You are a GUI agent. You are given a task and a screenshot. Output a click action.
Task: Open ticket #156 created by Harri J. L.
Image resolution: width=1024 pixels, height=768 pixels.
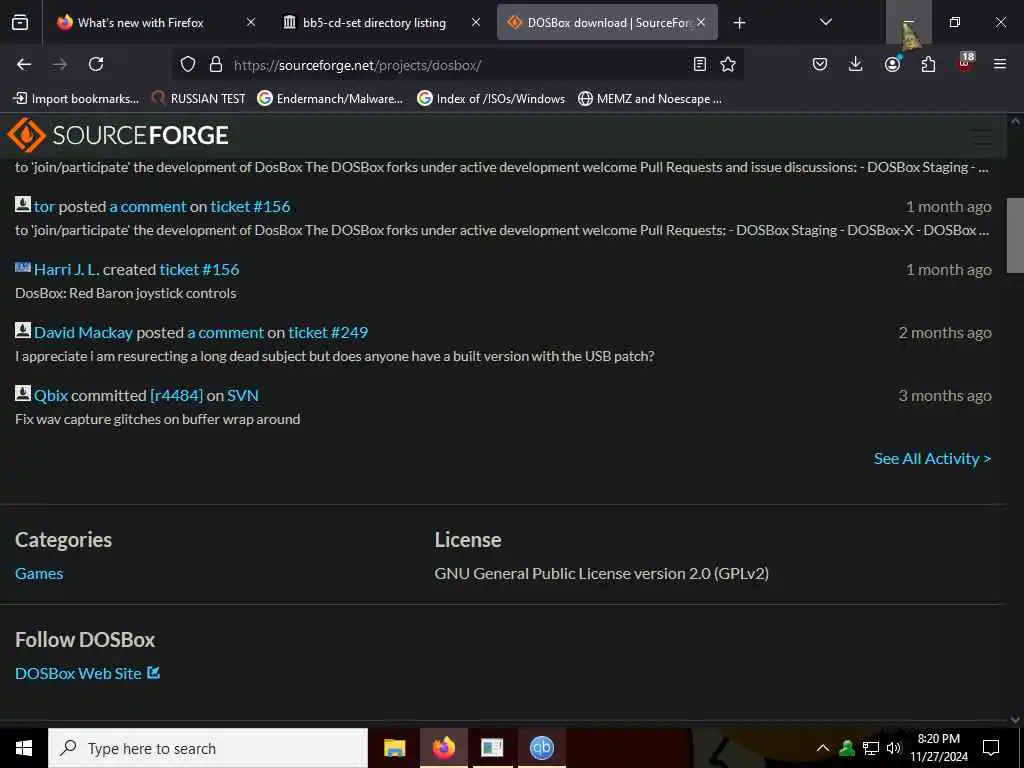(x=199, y=269)
